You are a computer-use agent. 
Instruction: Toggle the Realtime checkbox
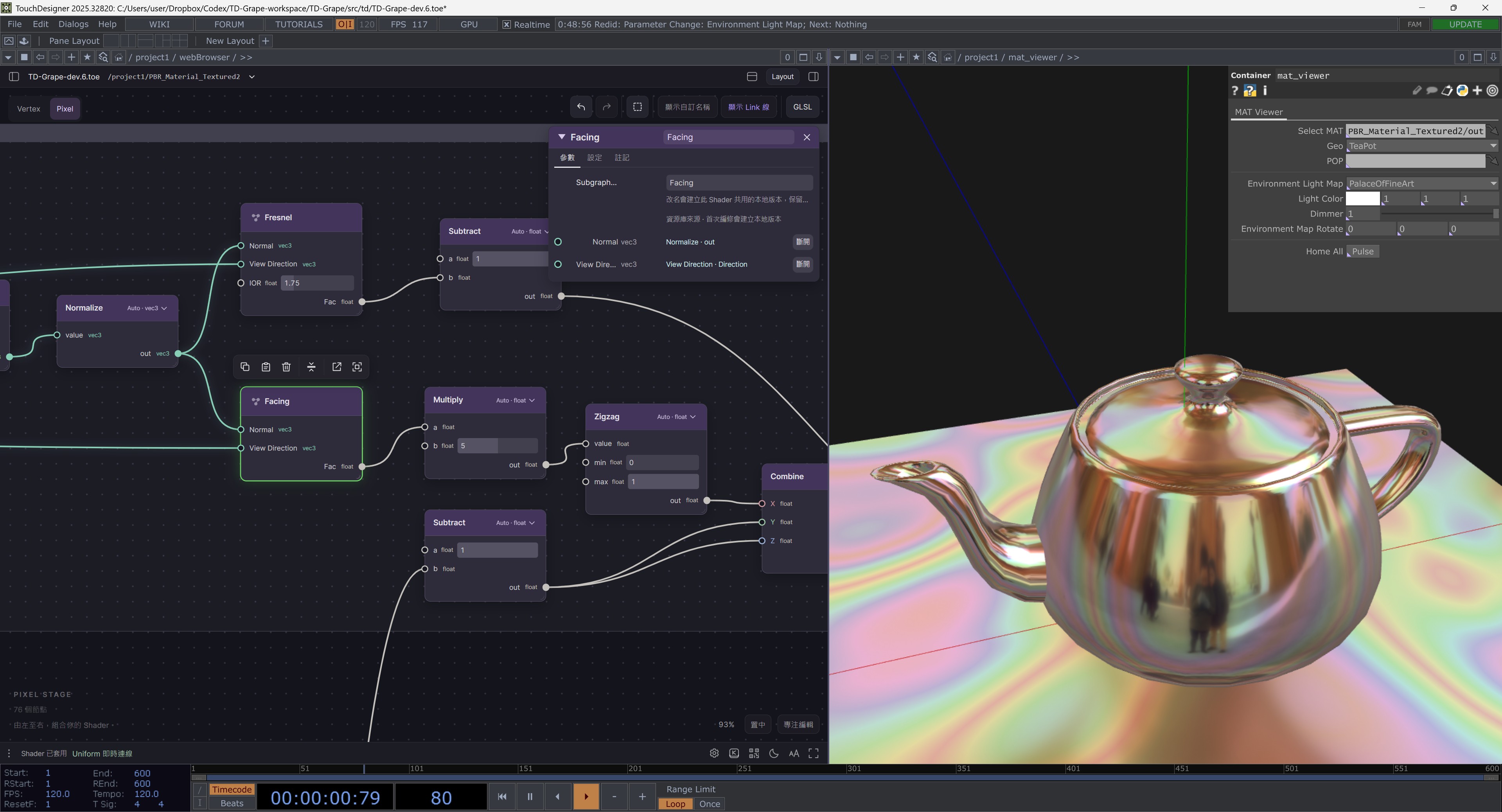(x=506, y=25)
